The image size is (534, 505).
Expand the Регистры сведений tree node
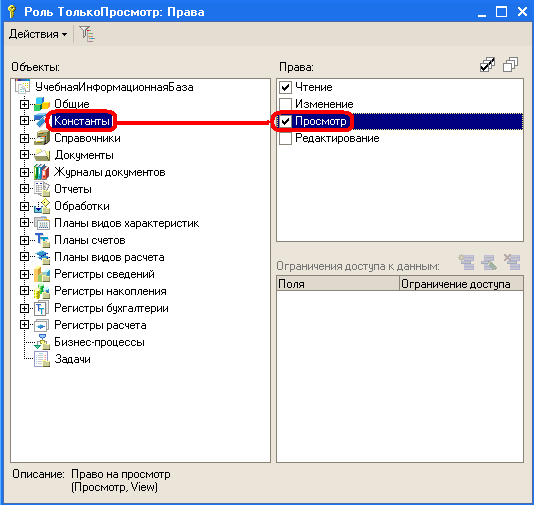click(x=24, y=274)
